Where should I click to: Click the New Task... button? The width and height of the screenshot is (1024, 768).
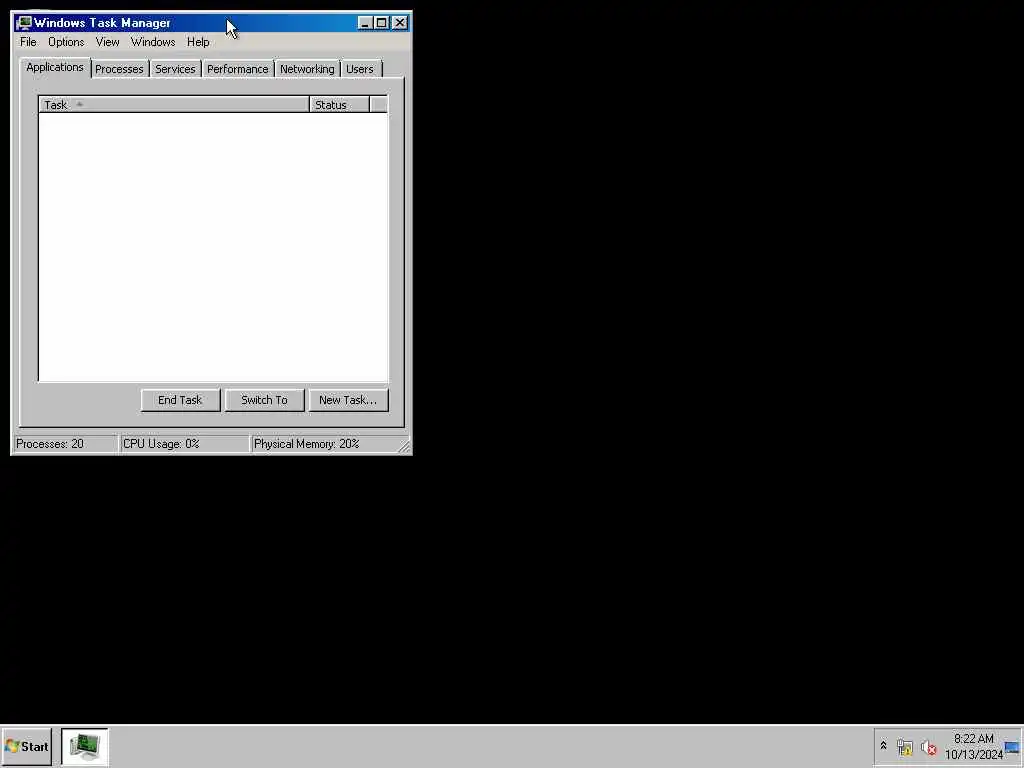click(348, 400)
